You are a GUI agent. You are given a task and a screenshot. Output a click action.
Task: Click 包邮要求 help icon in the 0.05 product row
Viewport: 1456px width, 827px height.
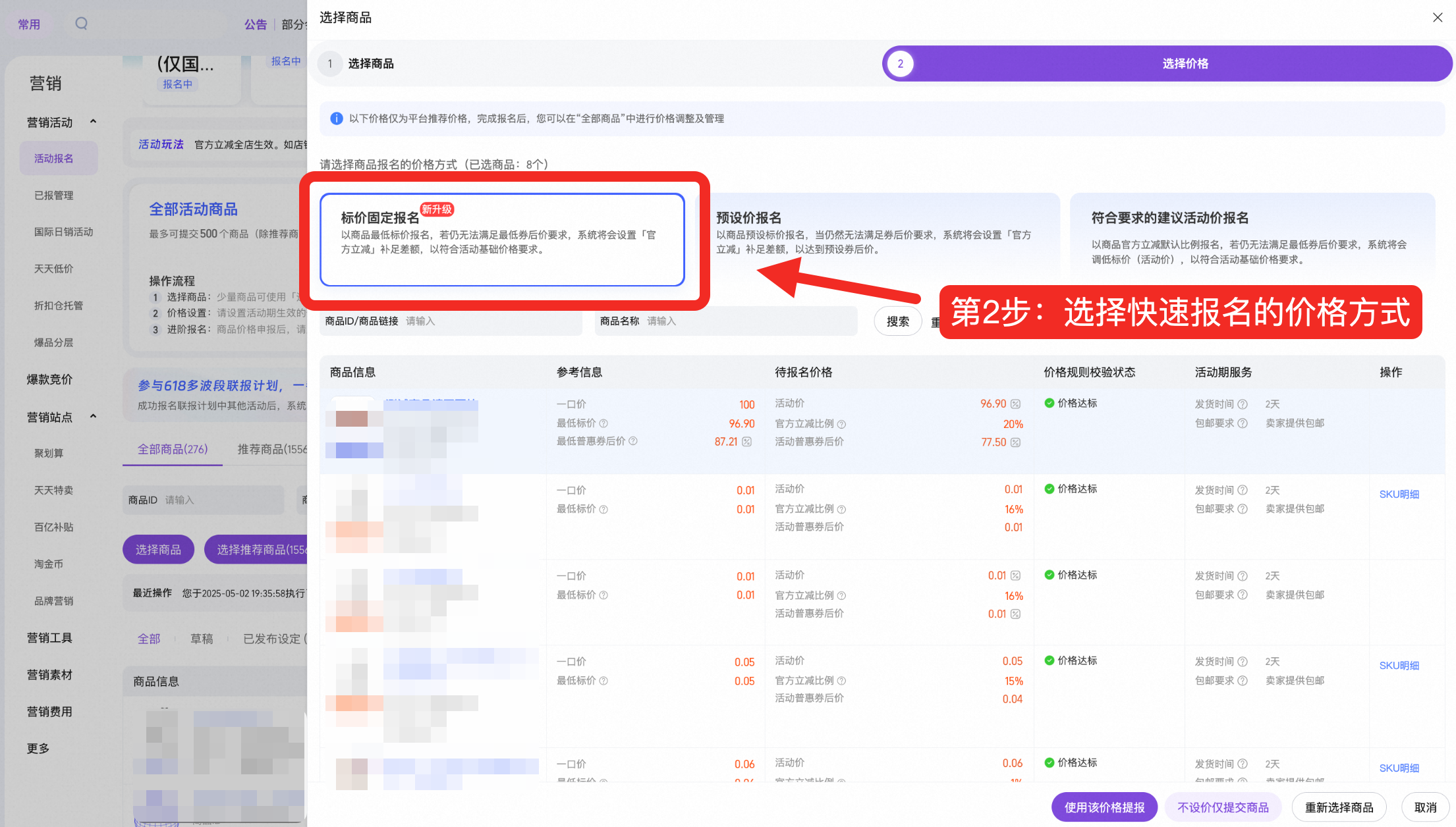click(1243, 681)
